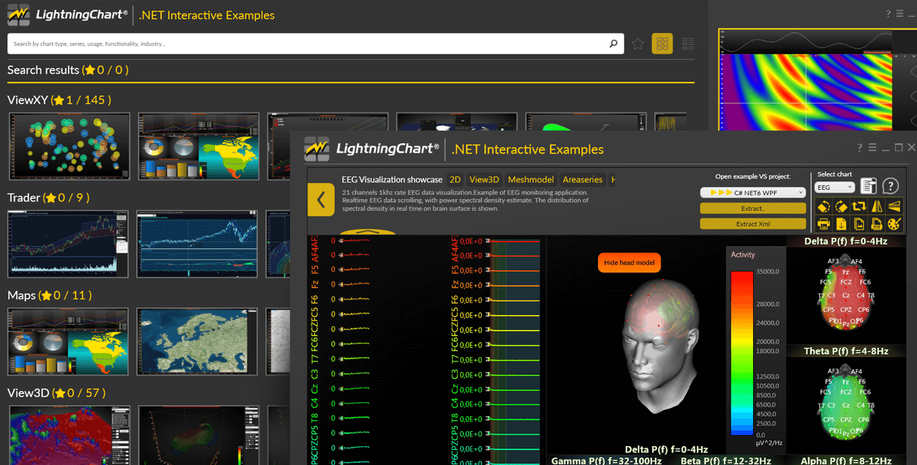Screen dimensions: 917x465
Task: Click the Delta P(f) f=0-4Hz title
Action: (846, 241)
